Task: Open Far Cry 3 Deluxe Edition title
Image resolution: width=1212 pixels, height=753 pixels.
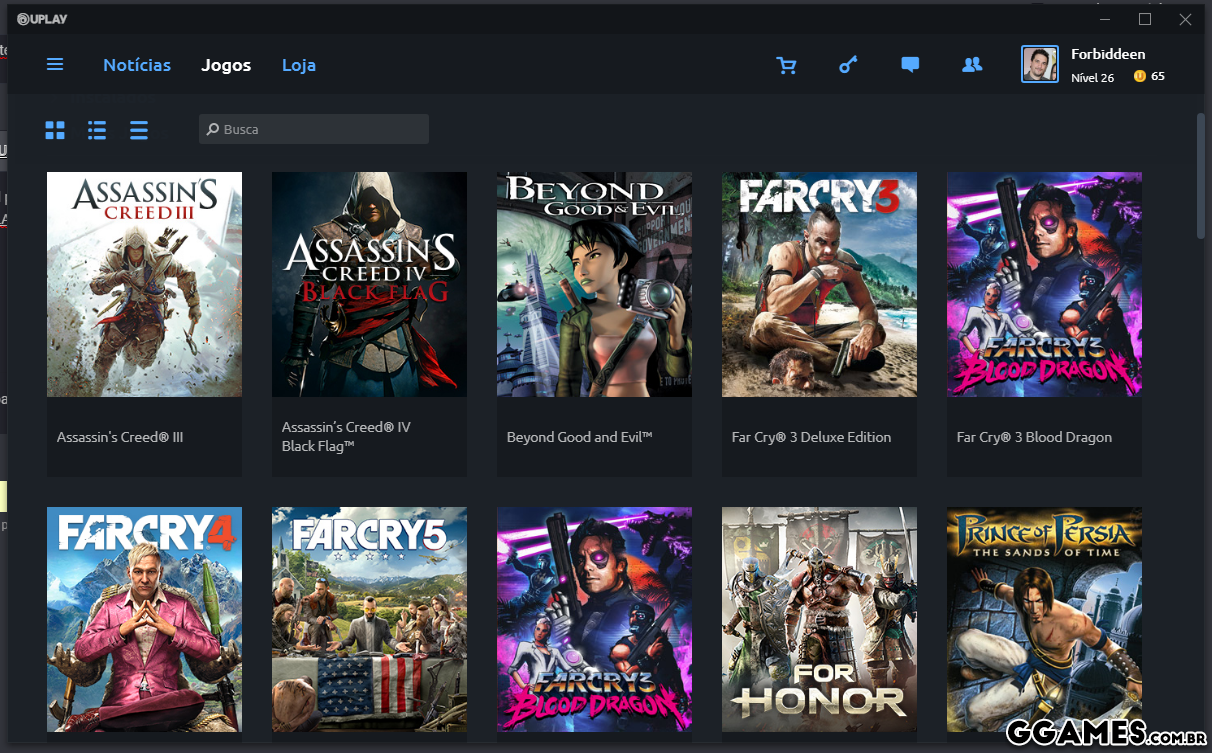Action: click(x=811, y=437)
